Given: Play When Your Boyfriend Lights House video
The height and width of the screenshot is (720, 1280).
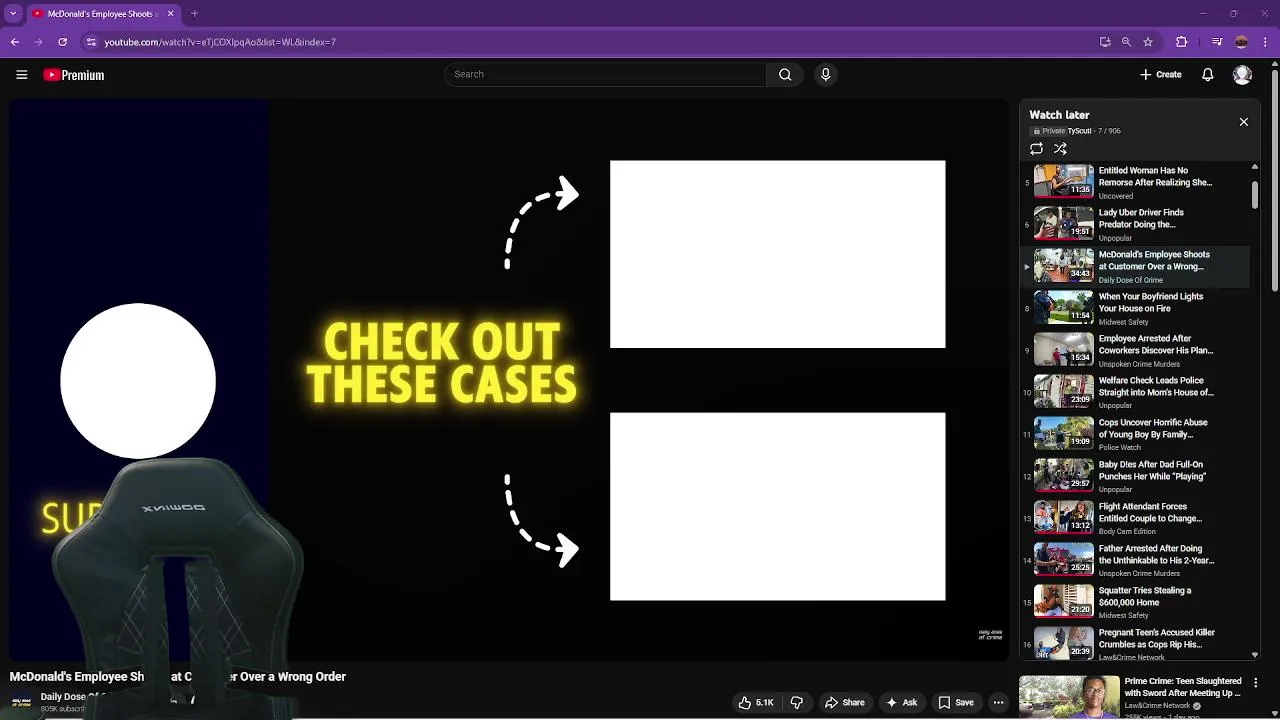Looking at the screenshot, I should click(x=1135, y=308).
